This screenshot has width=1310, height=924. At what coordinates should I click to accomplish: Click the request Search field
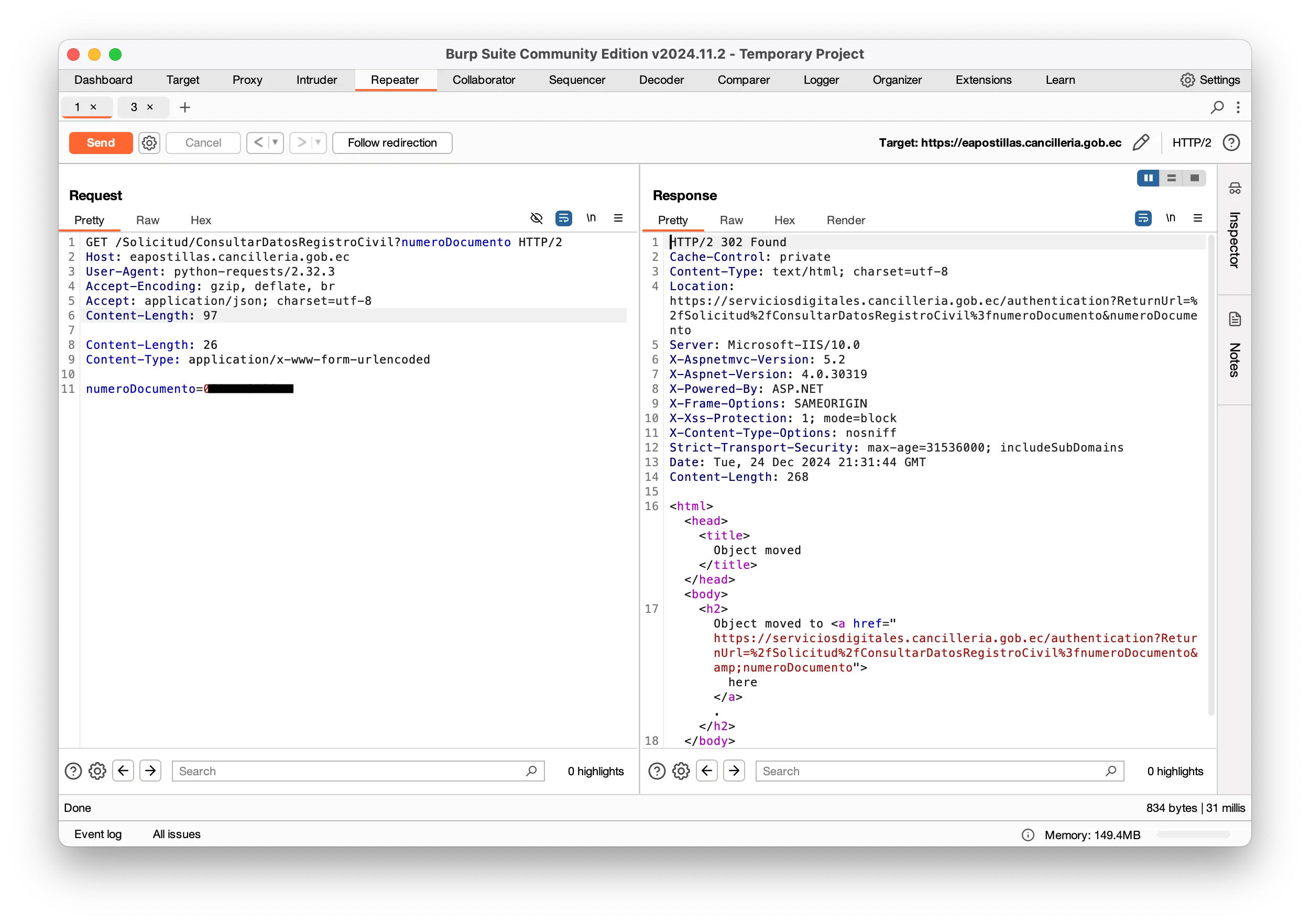pos(358,771)
